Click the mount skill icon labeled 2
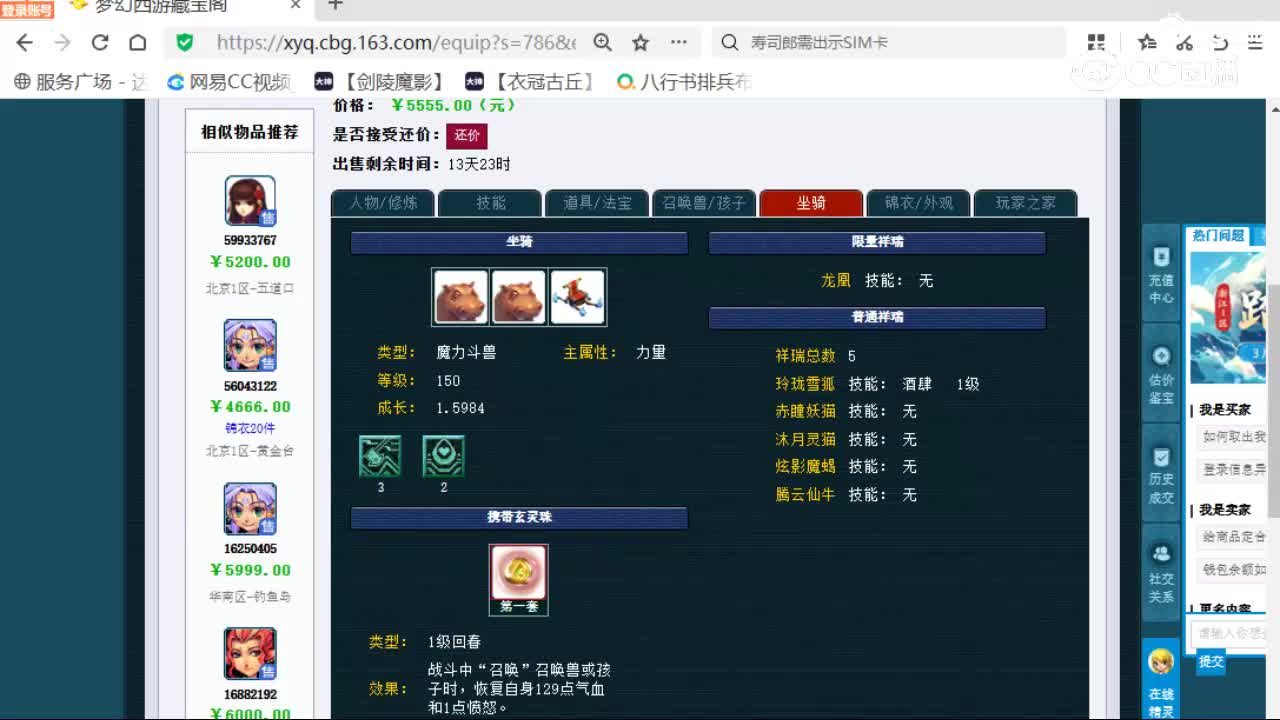 coord(443,456)
